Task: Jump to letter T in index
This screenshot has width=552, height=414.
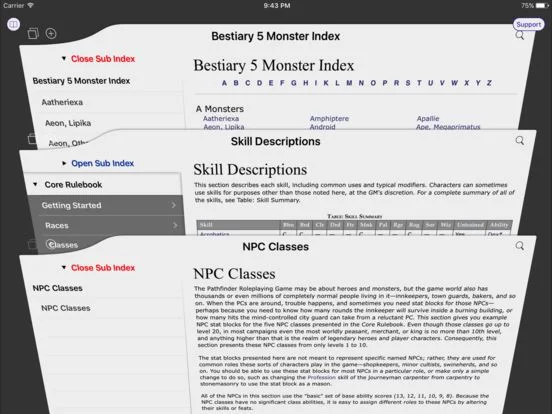Action: (419, 83)
